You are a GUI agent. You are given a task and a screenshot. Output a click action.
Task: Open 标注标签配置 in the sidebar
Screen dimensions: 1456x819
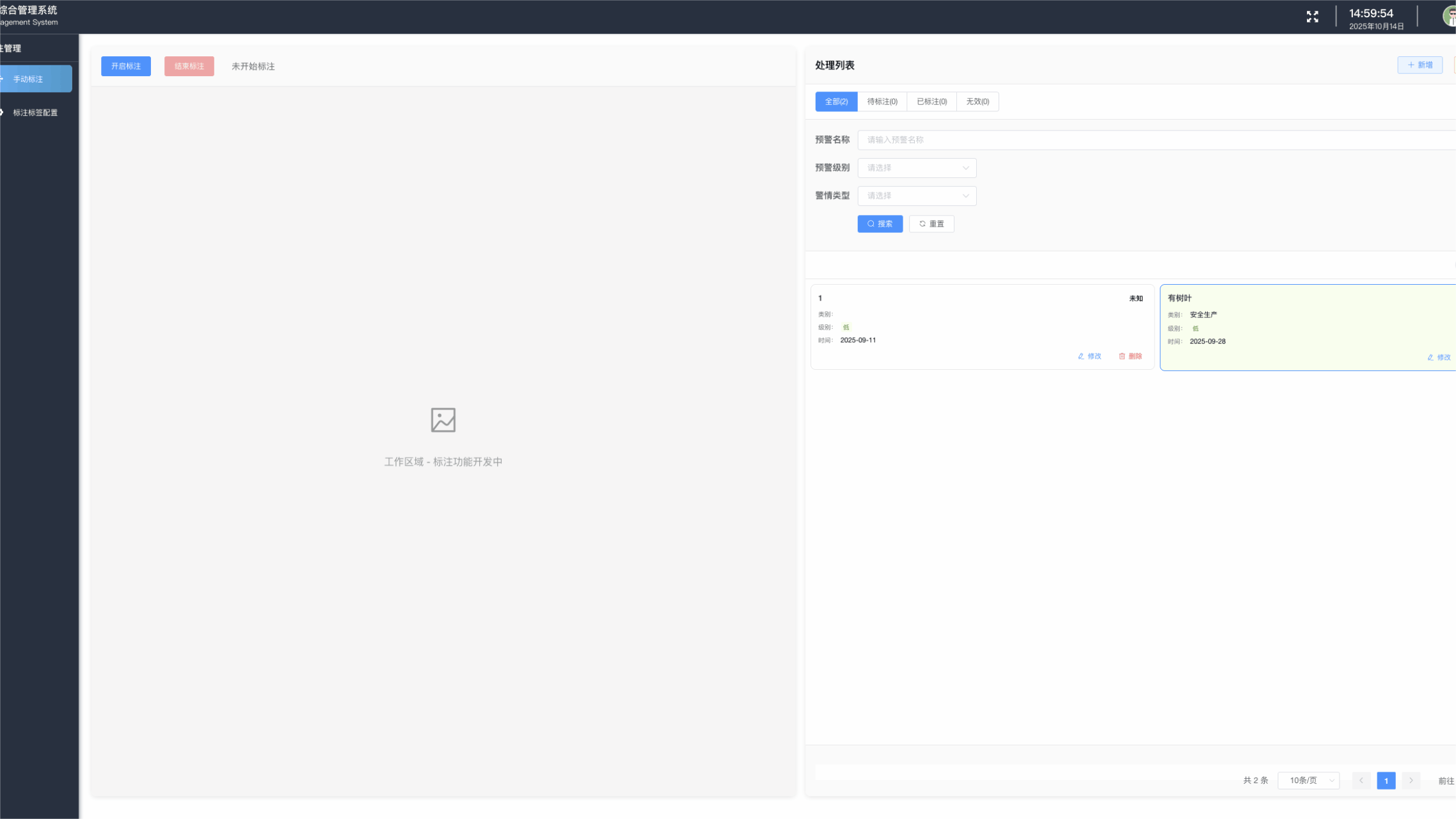click(35, 113)
